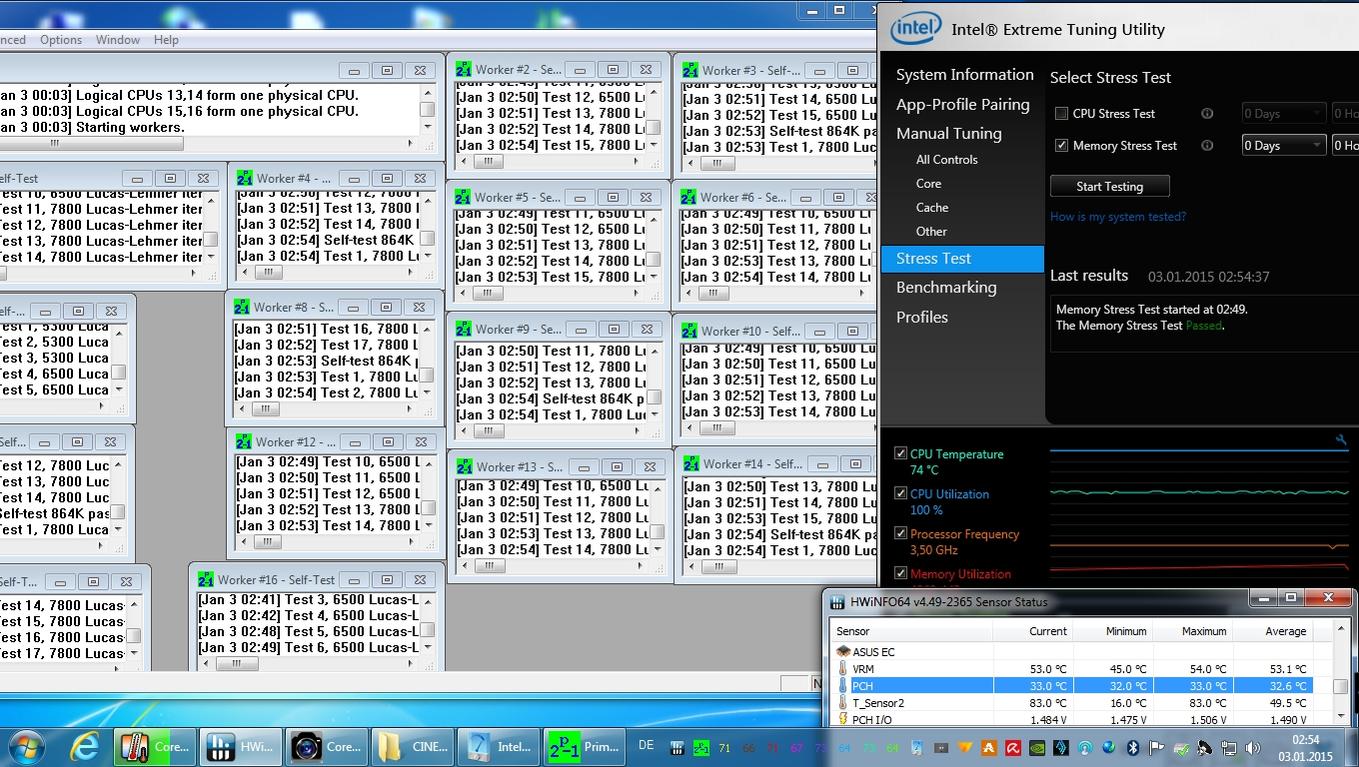Select Cache under Manual Tuning
1359x767 pixels.
[x=932, y=208]
